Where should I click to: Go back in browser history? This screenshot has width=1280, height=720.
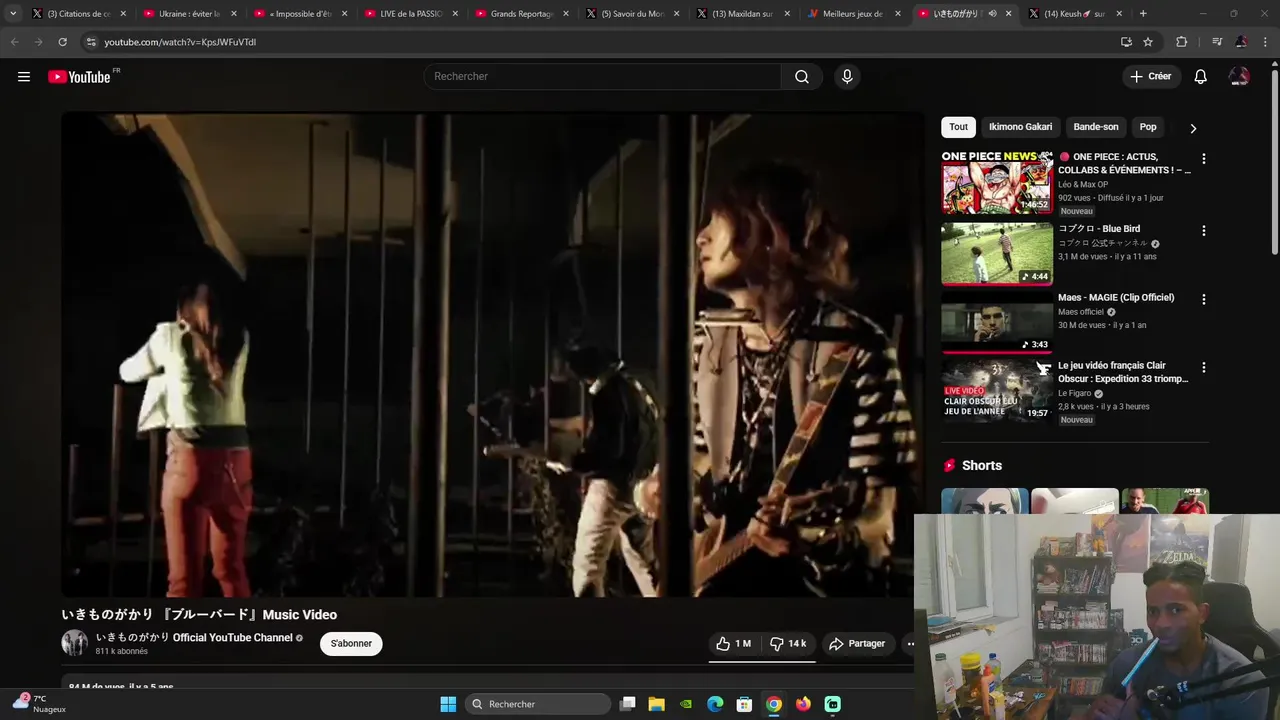[x=14, y=42]
